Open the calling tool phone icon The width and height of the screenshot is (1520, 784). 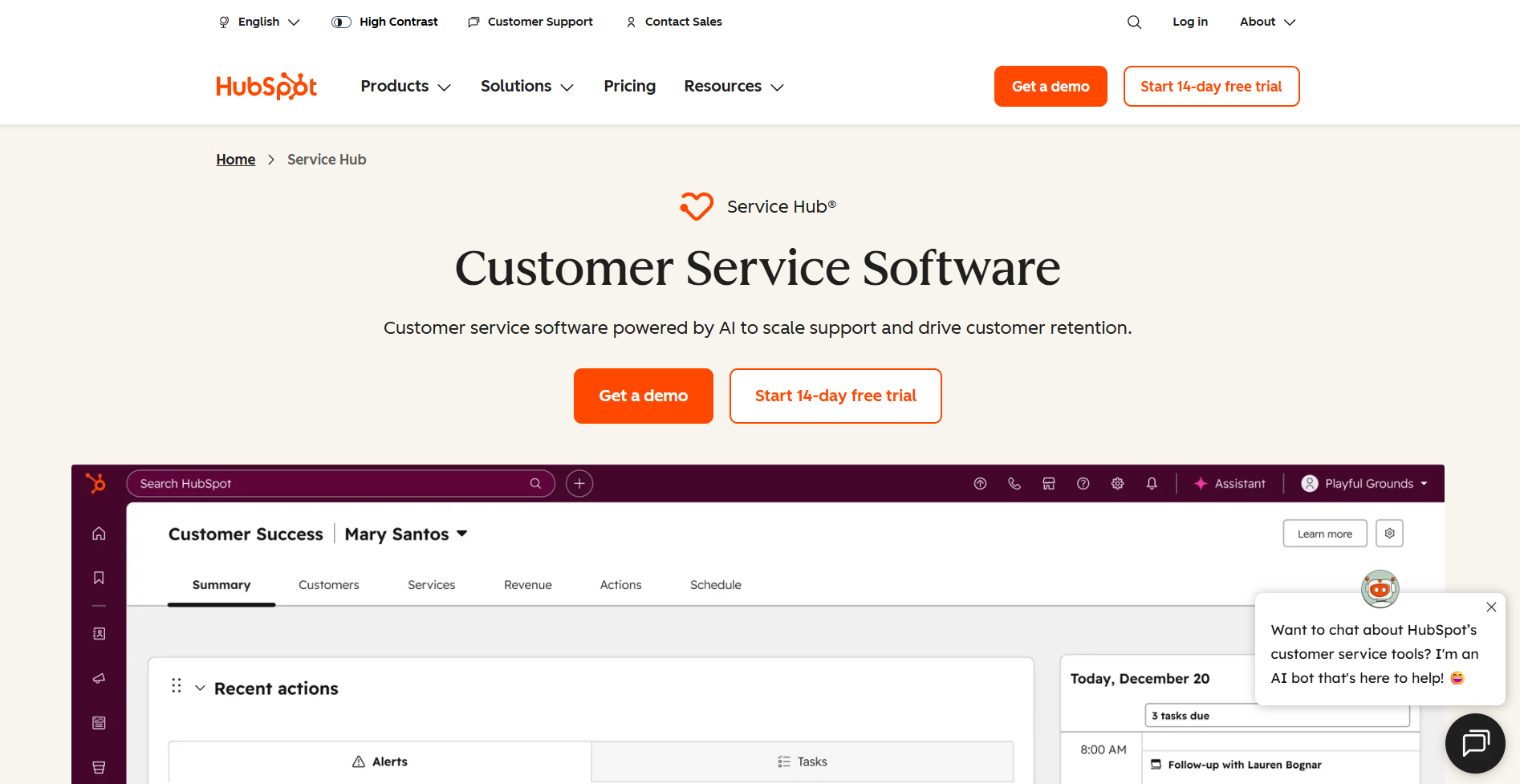click(1014, 483)
